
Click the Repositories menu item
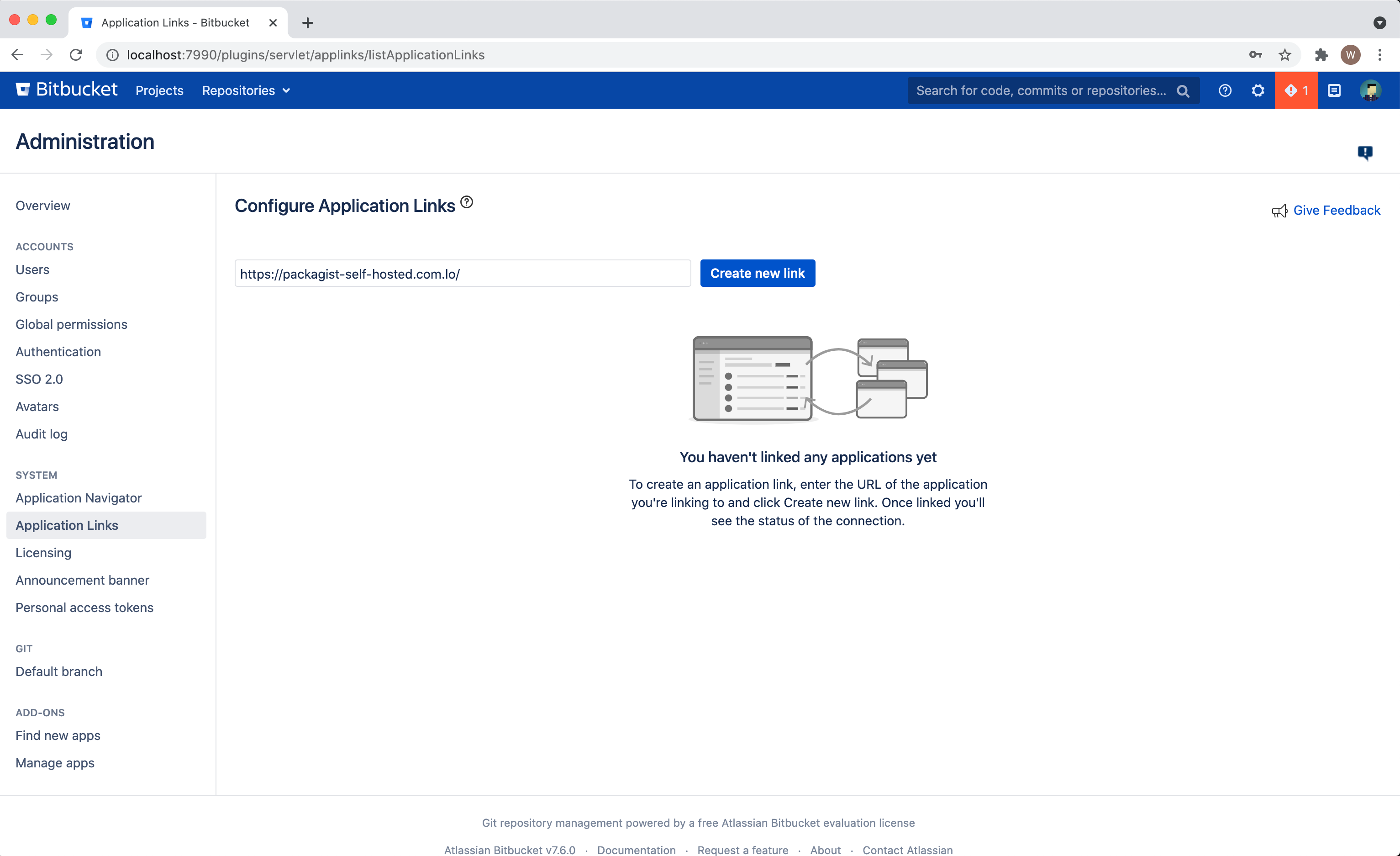pos(238,90)
